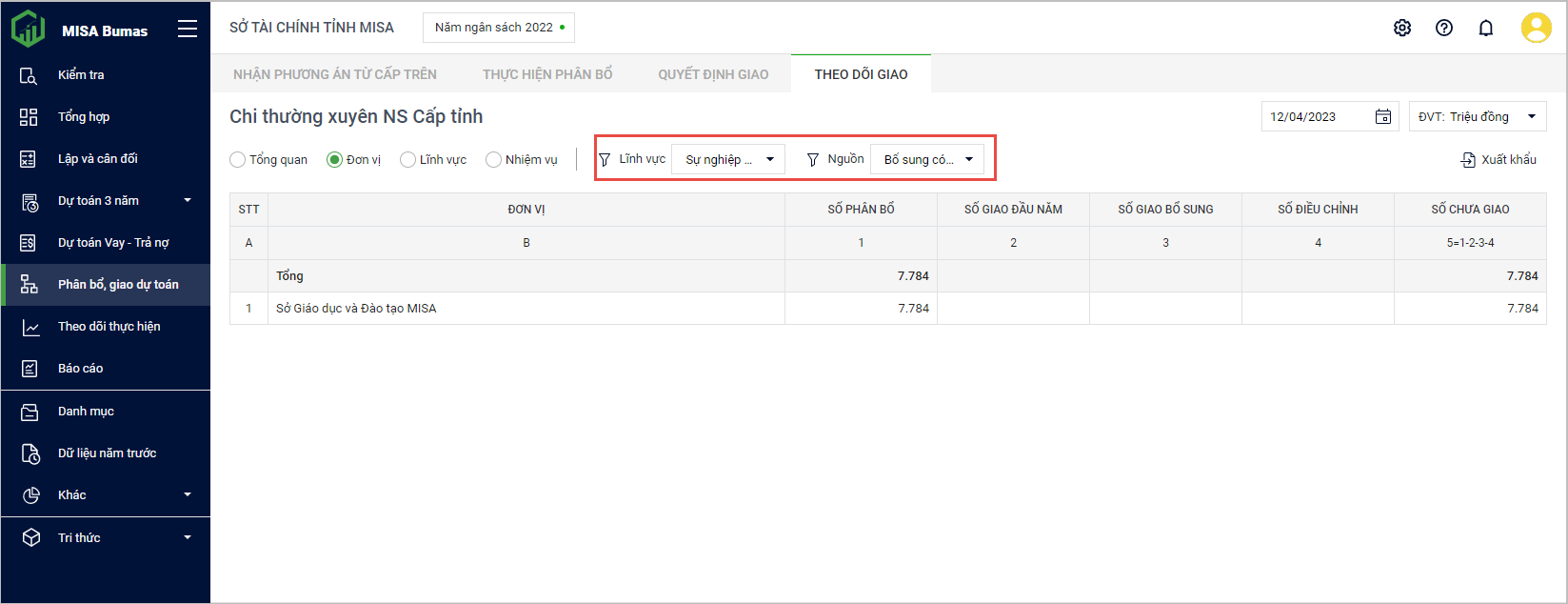Switch to the Thực hiện phân bổ tab

547,74
